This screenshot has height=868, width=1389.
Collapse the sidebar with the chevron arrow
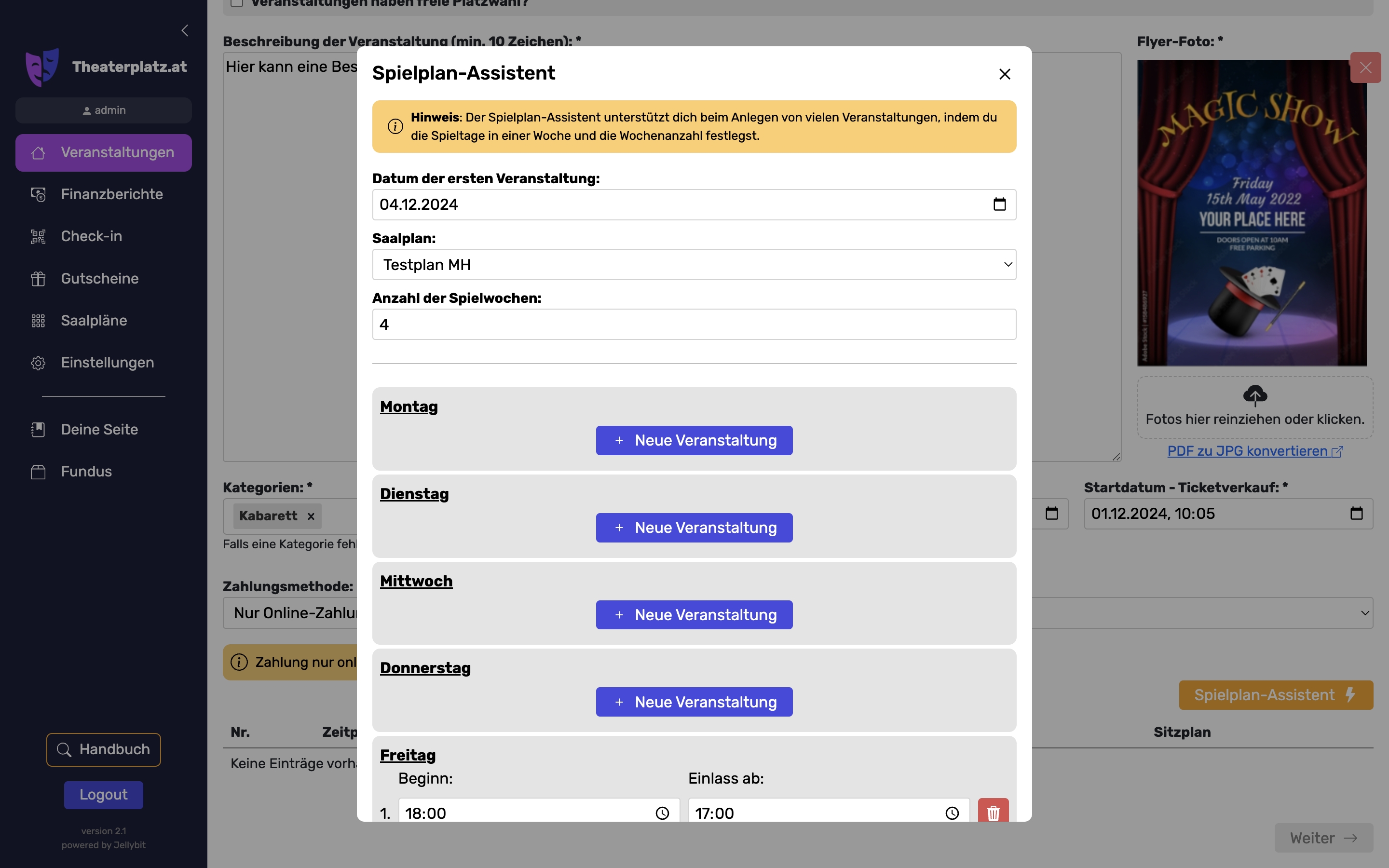pyautogui.click(x=185, y=30)
